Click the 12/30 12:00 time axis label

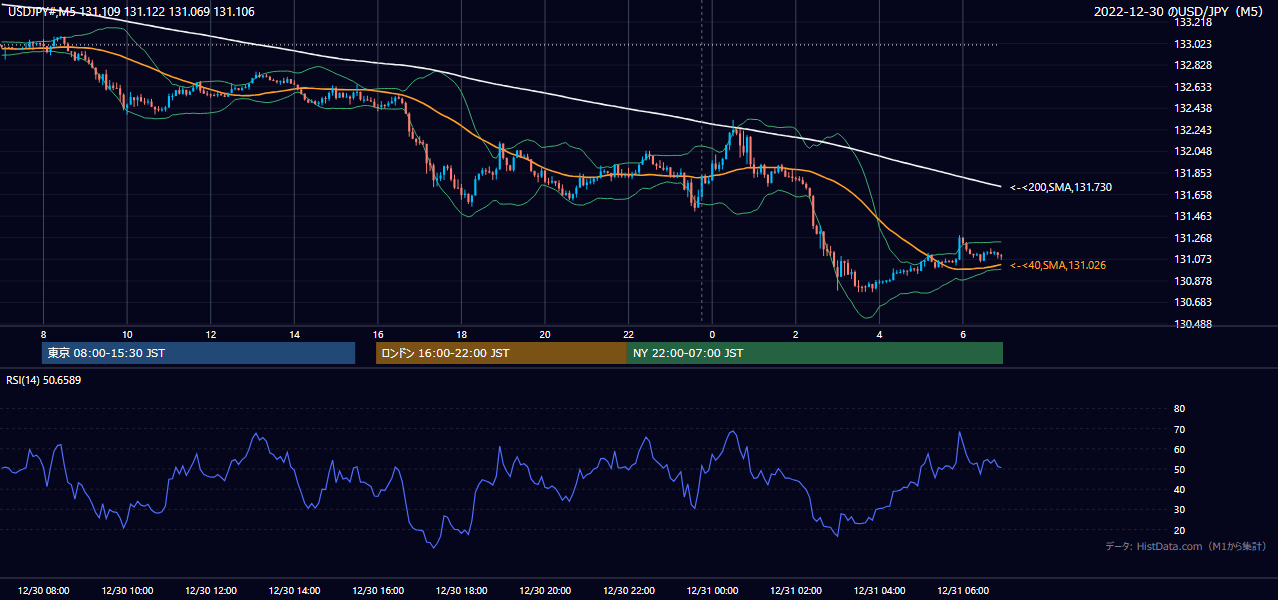point(210,591)
